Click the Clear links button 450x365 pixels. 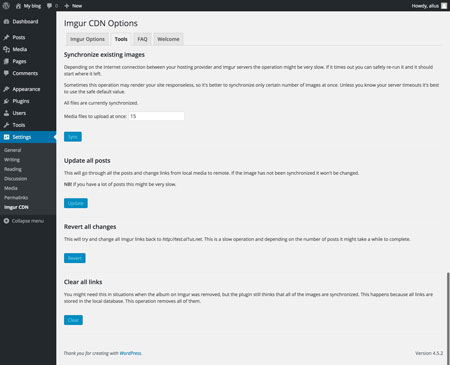pyautogui.click(x=73, y=320)
